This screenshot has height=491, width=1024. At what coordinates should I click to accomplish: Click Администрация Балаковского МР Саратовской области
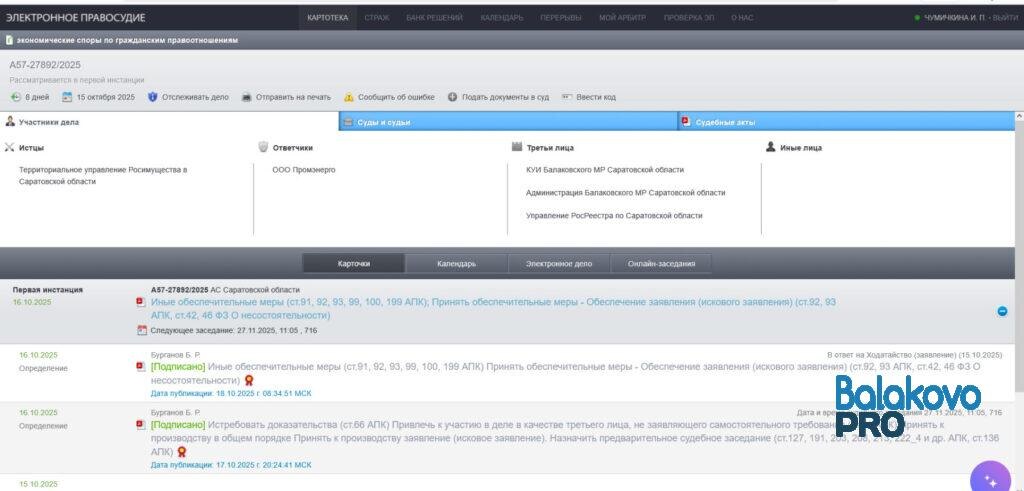[x=626, y=193]
